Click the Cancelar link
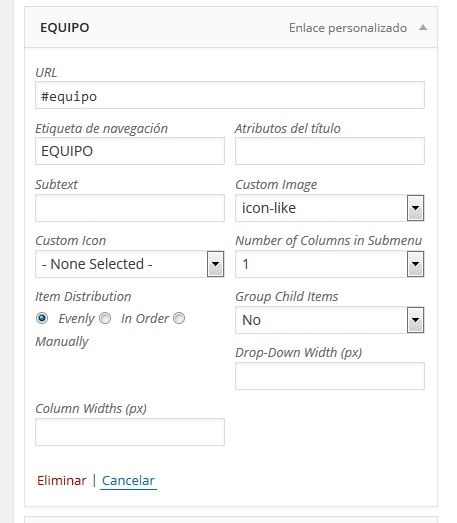Viewport: 457px width, 523px height. [128, 481]
